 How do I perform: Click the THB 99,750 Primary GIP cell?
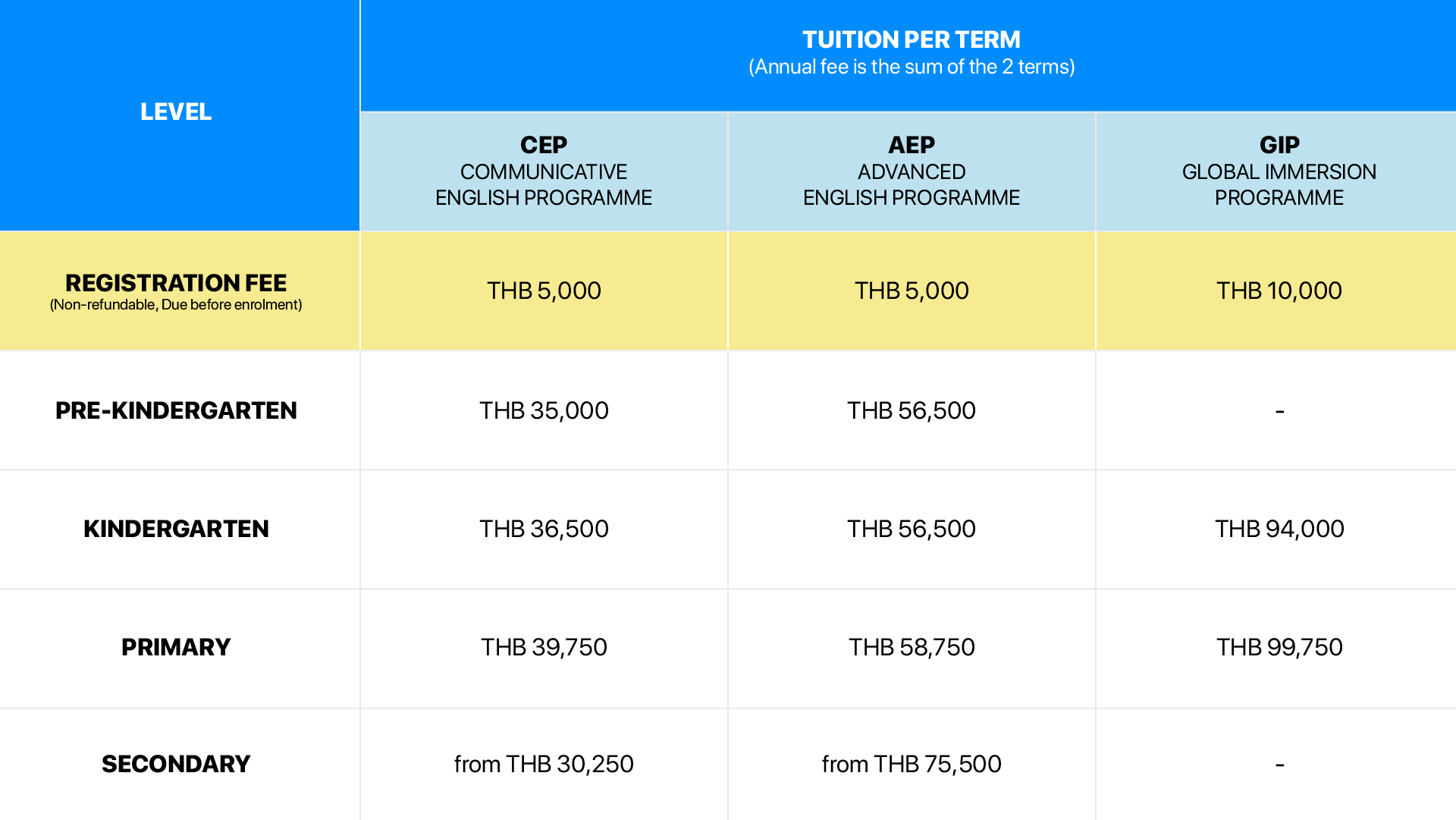tap(1279, 647)
